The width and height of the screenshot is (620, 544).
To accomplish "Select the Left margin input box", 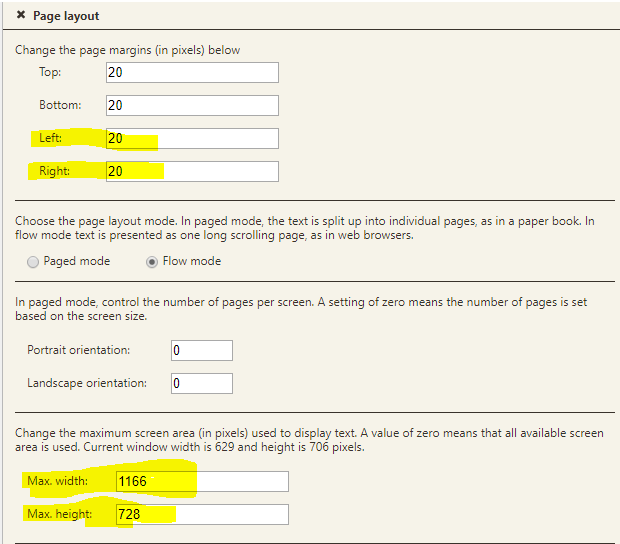I will pos(191,138).
